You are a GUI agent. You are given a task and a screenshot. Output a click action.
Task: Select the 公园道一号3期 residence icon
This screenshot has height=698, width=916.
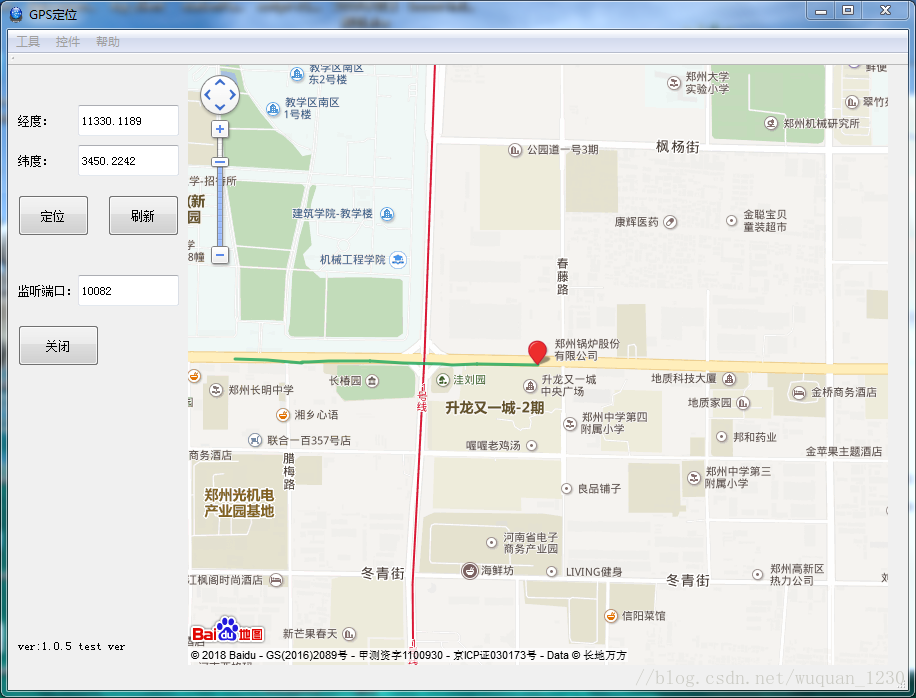[515, 150]
